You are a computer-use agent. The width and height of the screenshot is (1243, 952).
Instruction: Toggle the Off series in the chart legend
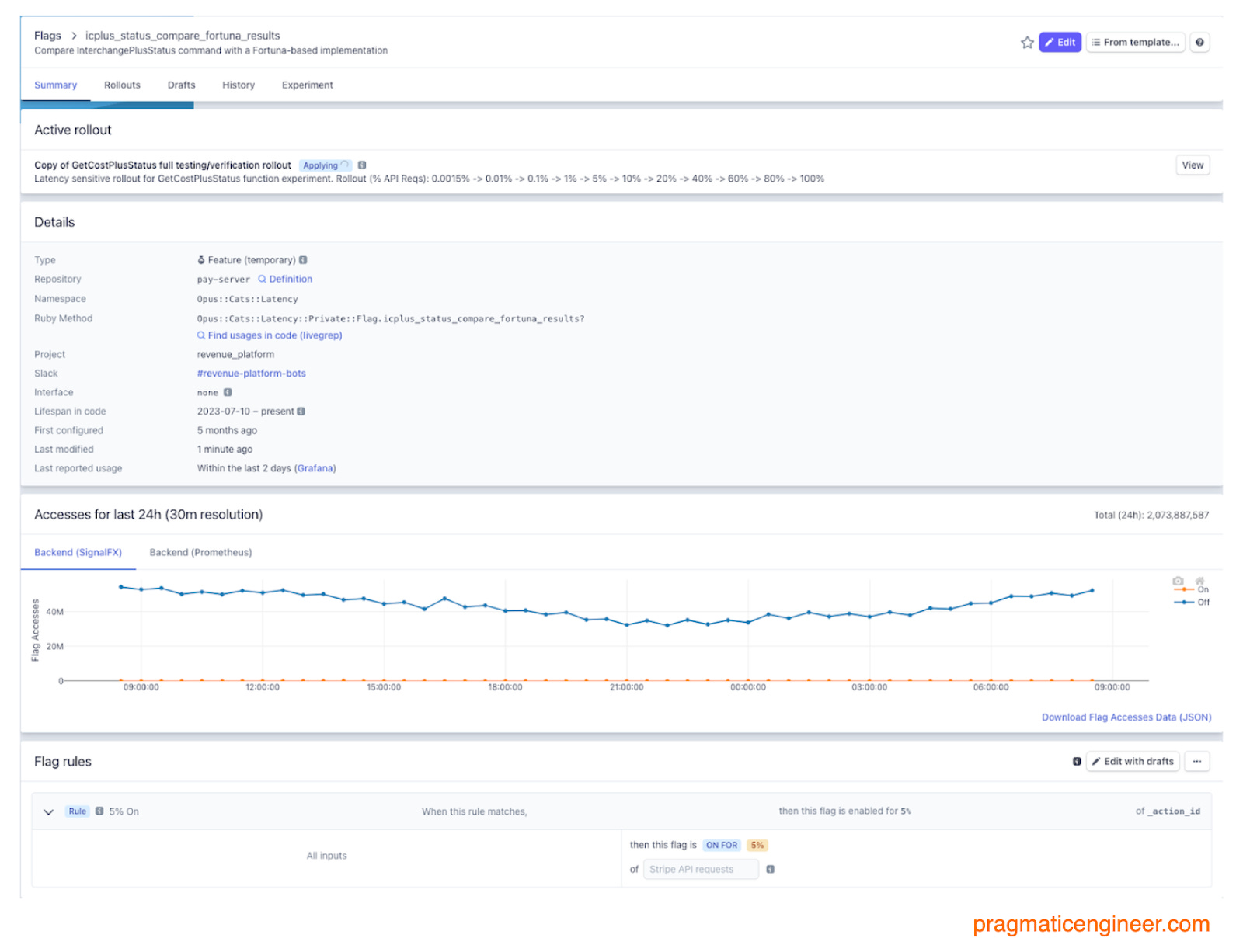pyautogui.click(x=1203, y=602)
